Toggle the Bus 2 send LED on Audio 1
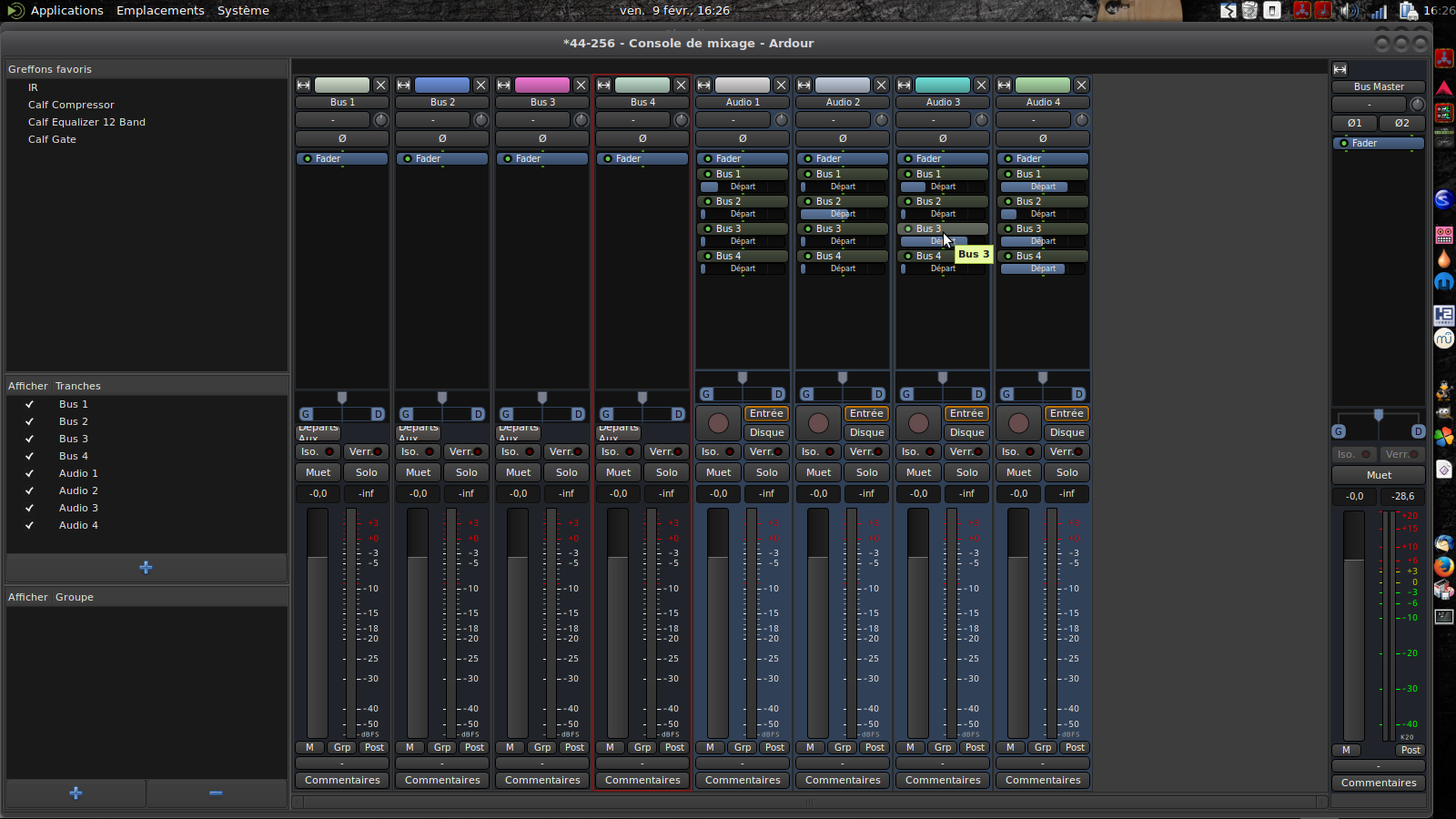 (707, 201)
